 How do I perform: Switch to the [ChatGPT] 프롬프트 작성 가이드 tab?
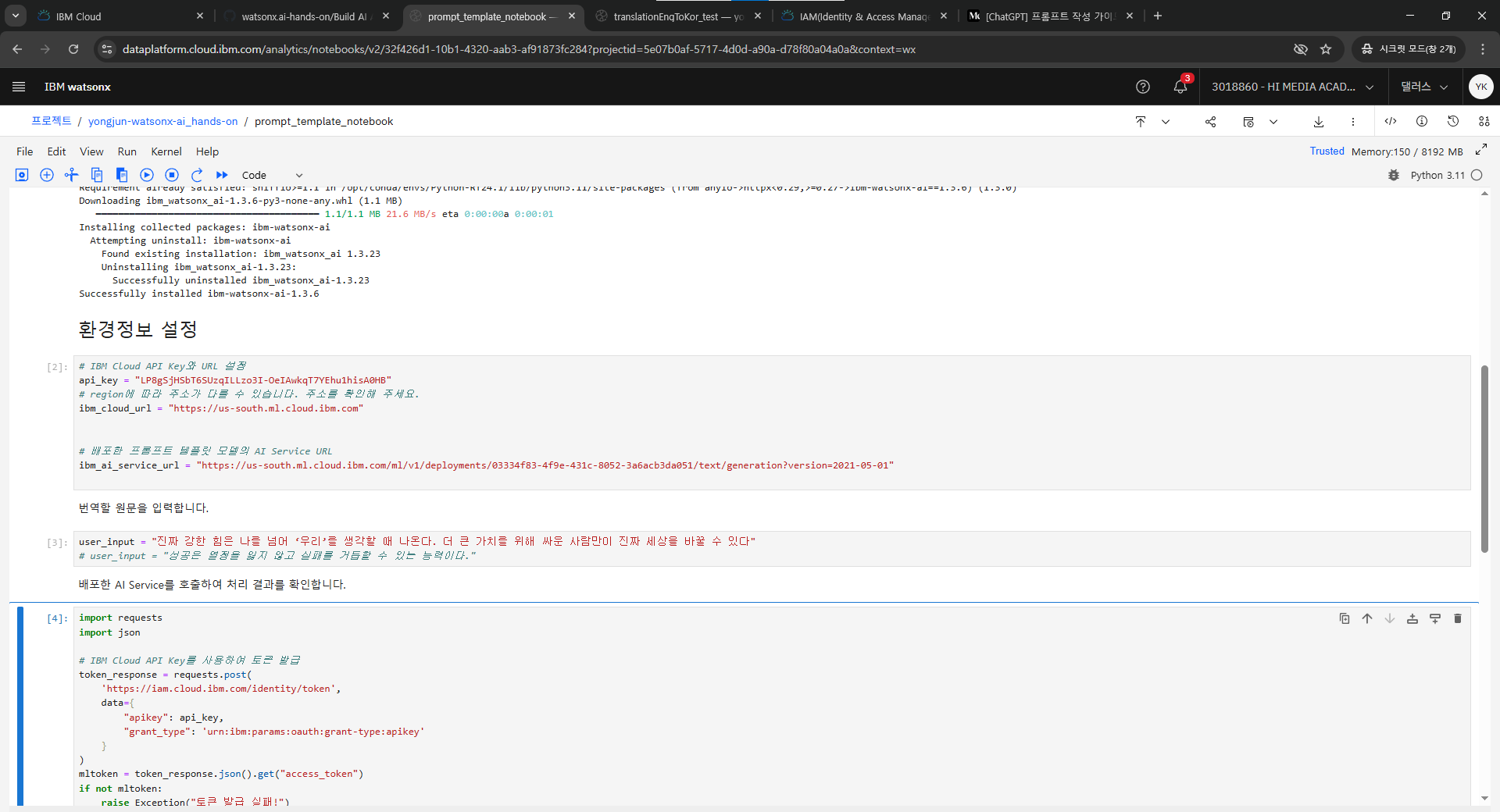pos(1051,16)
